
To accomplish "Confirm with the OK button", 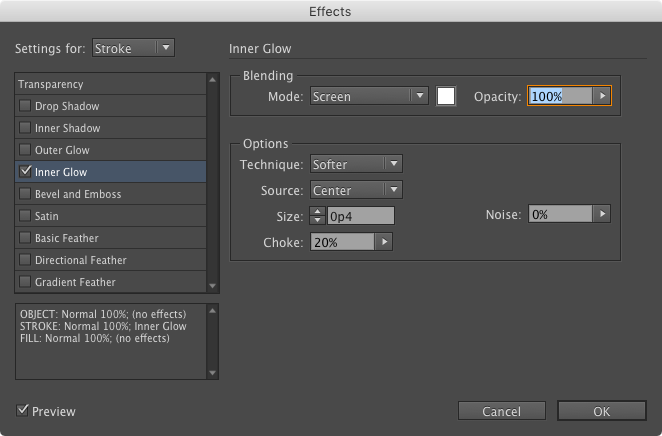I will pos(602,411).
